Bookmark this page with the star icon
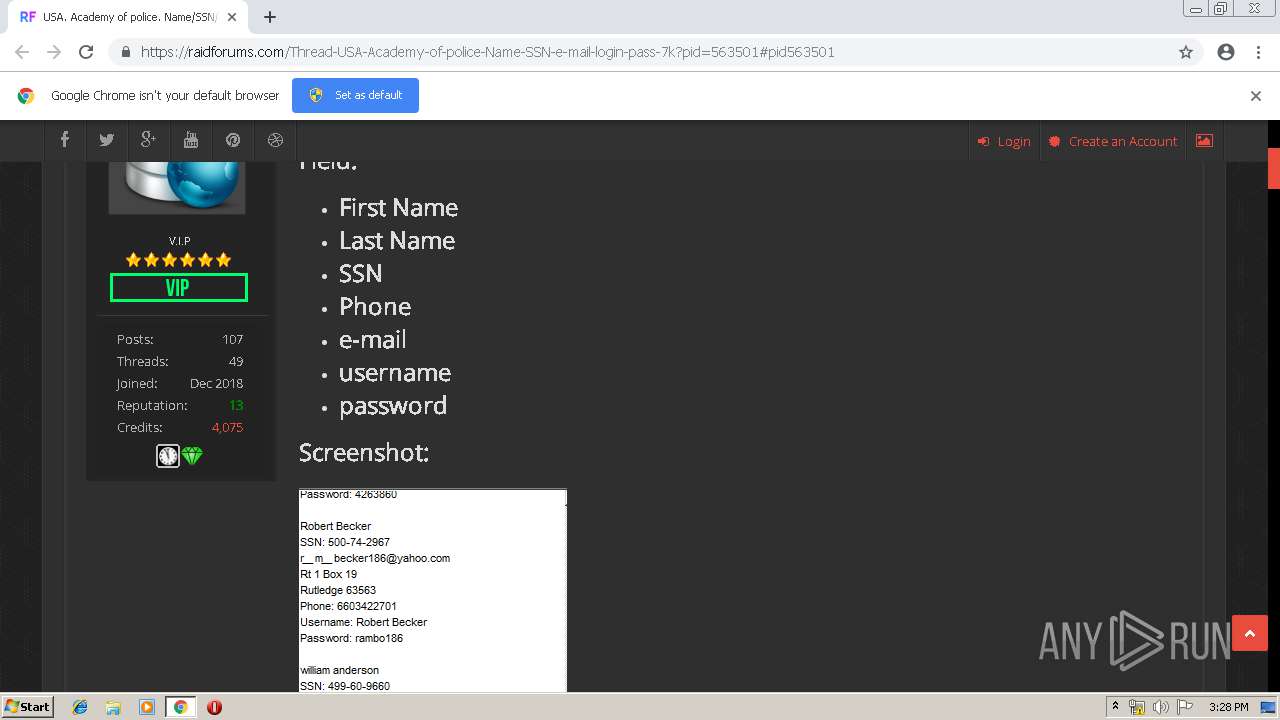The width and height of the screenshot is (1280, 720). (x=1186, y=52)
